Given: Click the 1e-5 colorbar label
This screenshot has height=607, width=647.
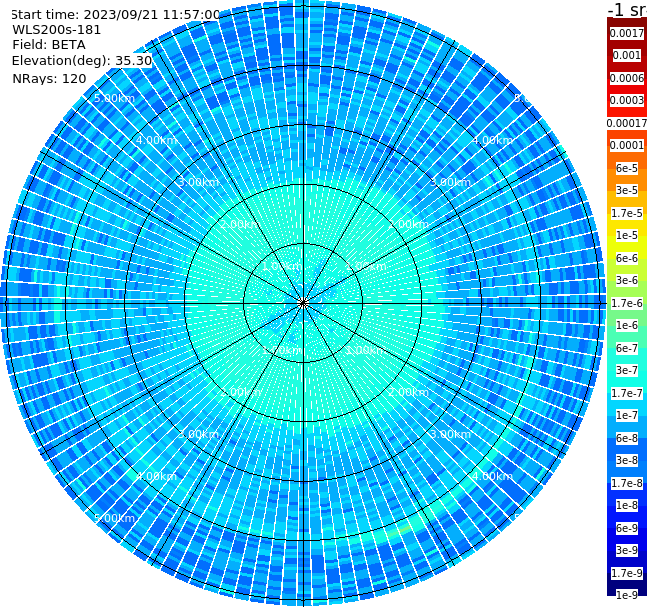Looking at the screenshot, I should tap(627, 235).
